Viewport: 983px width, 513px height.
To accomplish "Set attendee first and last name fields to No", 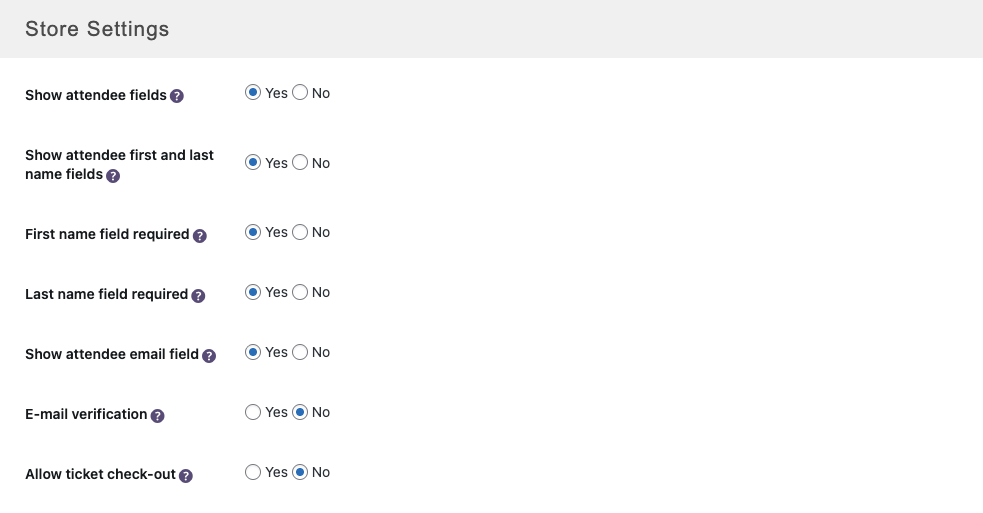I will click(300, 163).
